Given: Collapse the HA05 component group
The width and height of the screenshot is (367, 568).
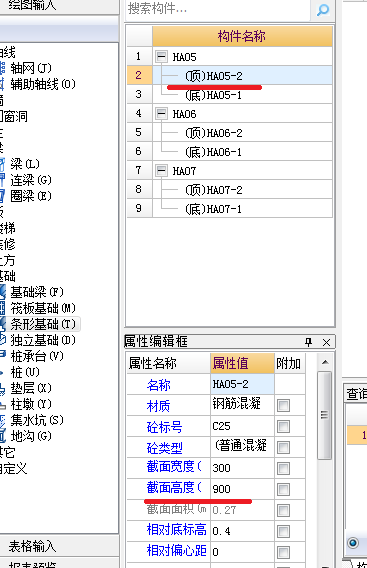Looking at the screenshot, I should (161, 56).
